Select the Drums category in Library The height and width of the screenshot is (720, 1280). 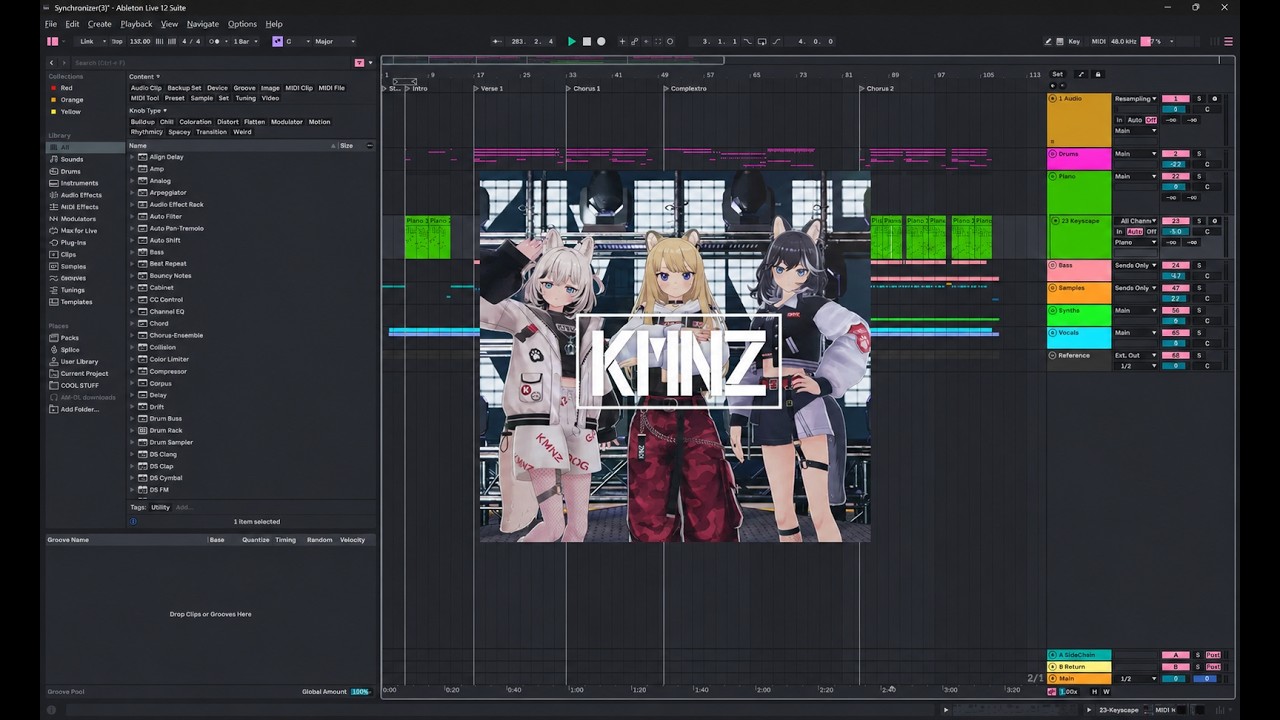tap(70, 171)
